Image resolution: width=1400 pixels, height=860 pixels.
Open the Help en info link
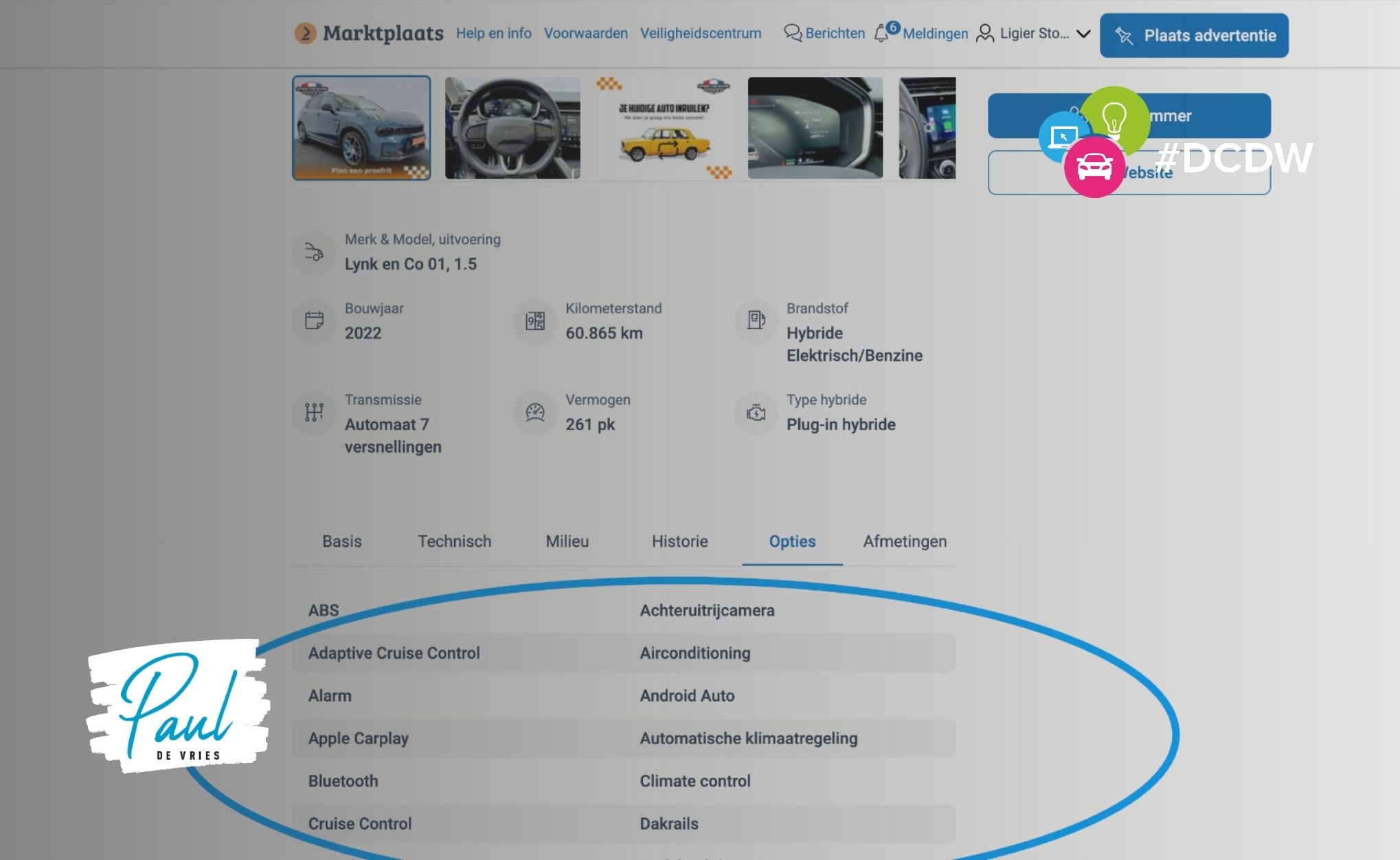tap(494, 33)
